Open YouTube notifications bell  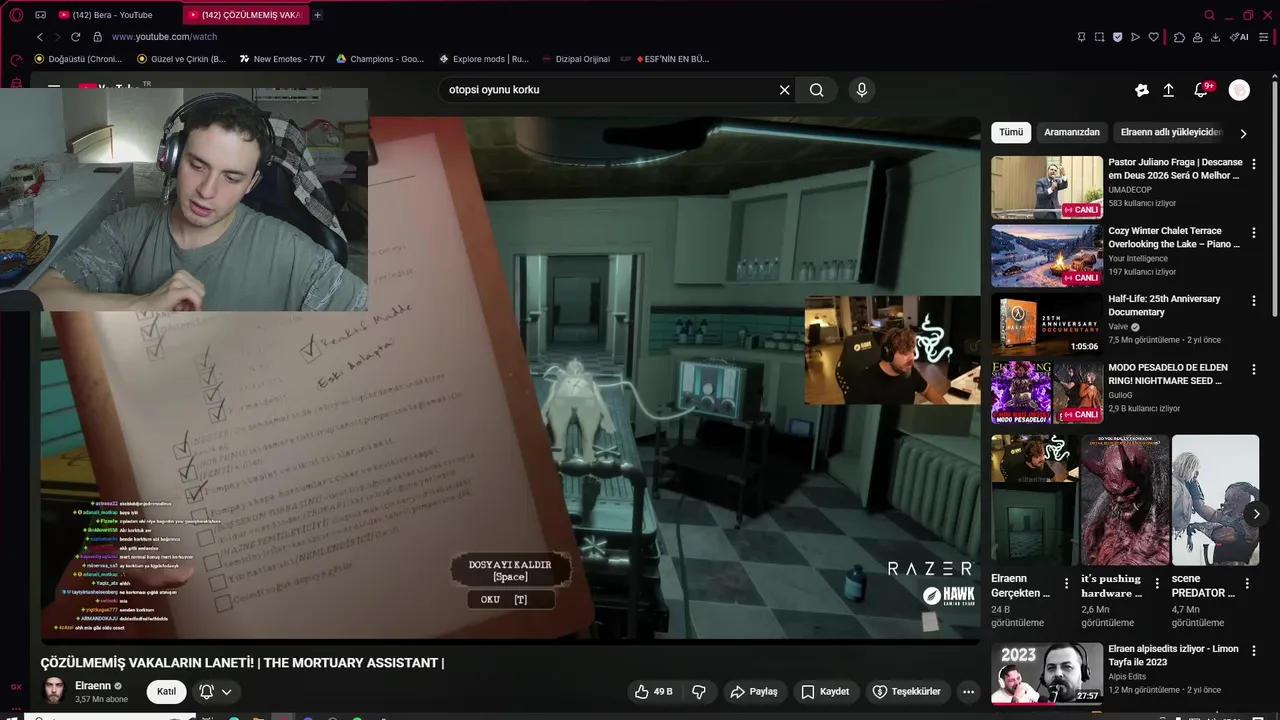click(1202, 90)
